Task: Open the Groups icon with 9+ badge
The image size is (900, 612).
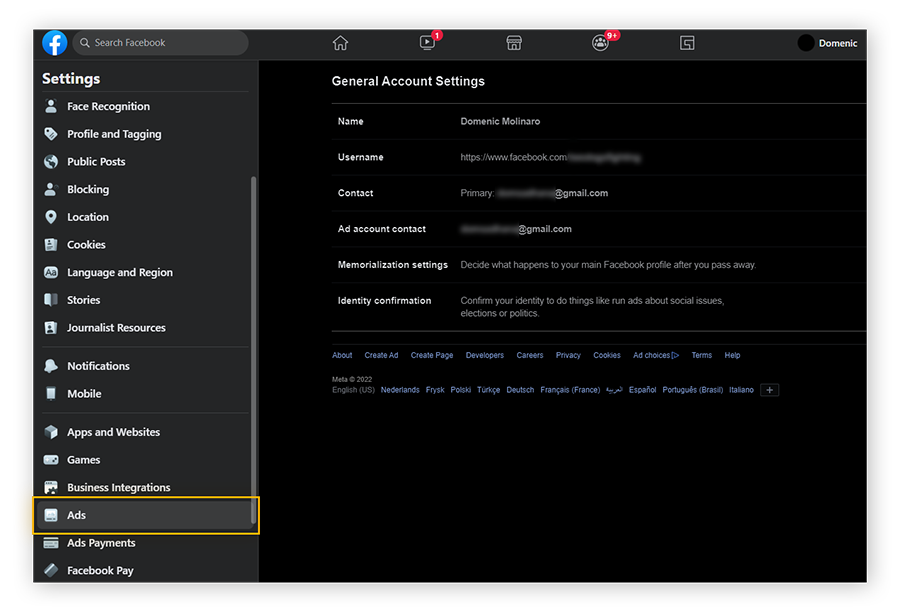Action: pyautogui.click(x=600, y=43)
